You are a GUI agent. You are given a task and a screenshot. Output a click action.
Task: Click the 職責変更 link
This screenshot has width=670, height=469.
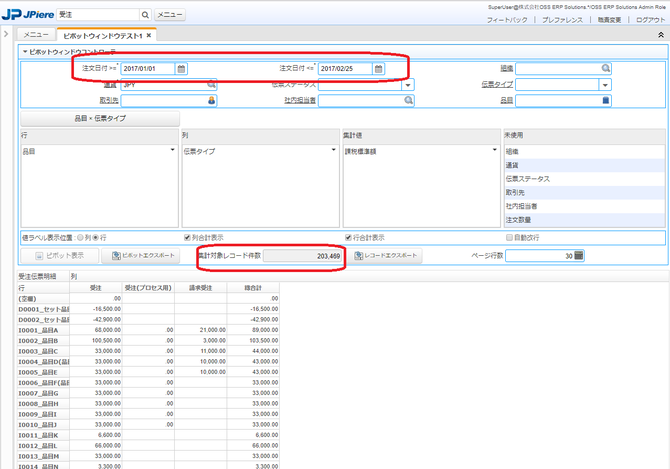coord(609,20)
